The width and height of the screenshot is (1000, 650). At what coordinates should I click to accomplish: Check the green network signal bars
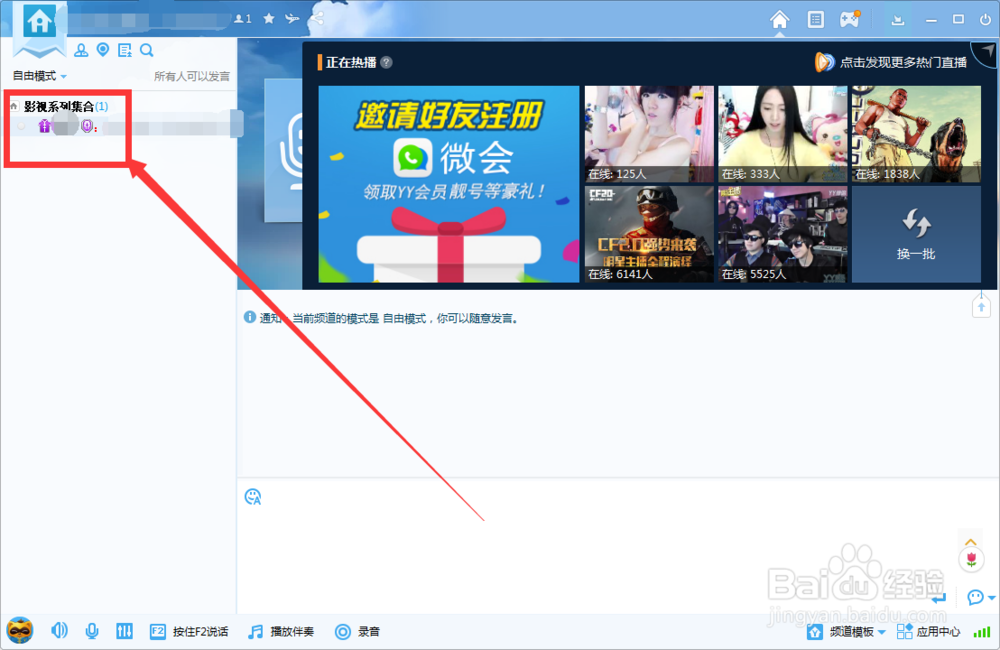click(x=982, y=632)
